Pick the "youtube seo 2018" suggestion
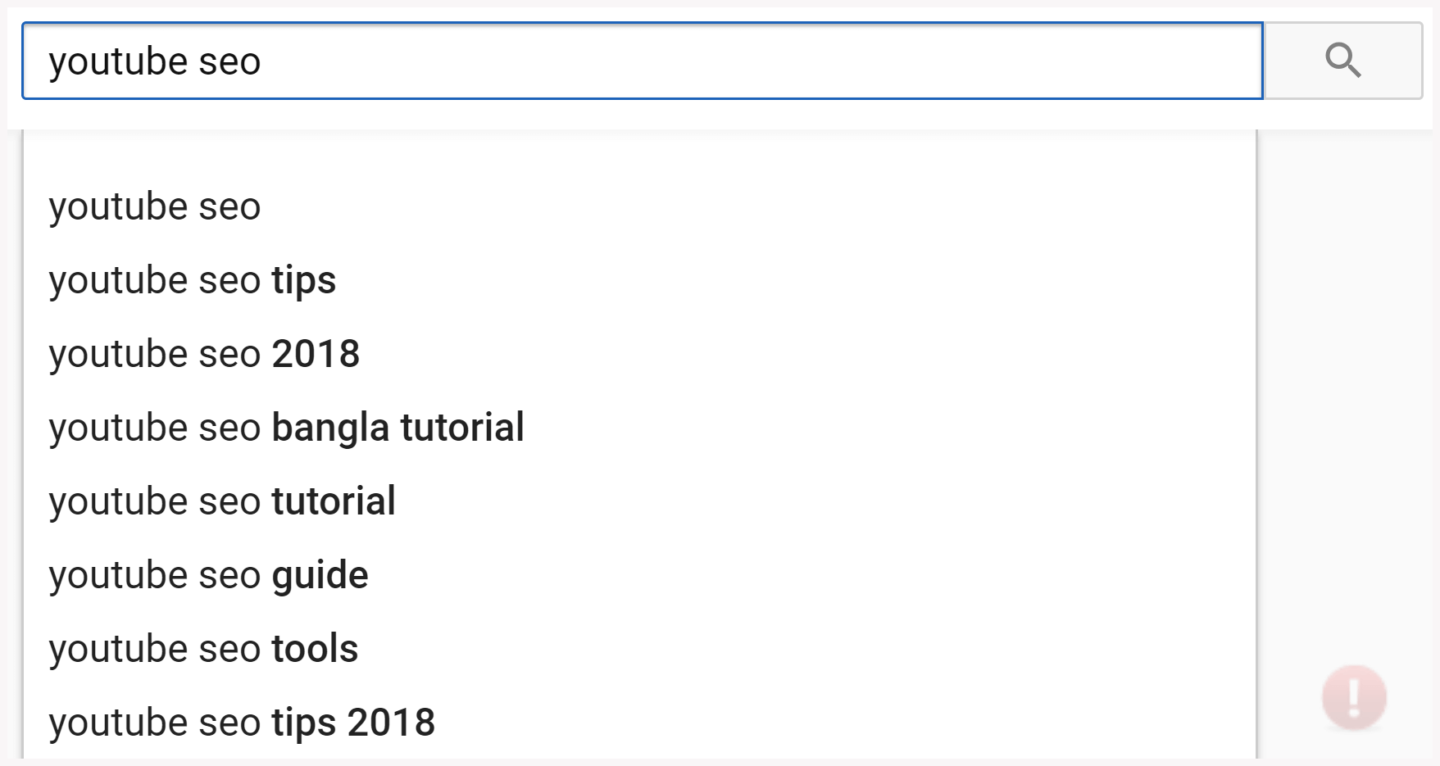 pyautogui.click(x=204, y=355)
